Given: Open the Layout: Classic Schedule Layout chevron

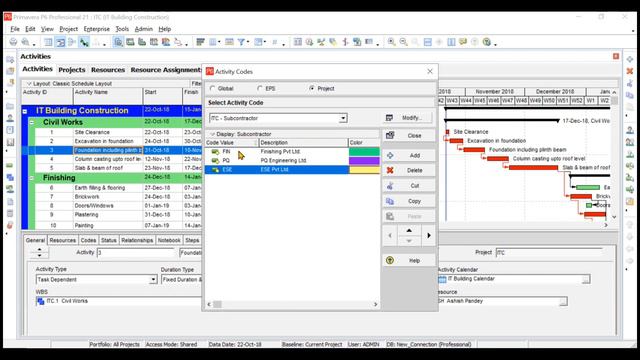Looking at the screenshot, I should (29, 83).
